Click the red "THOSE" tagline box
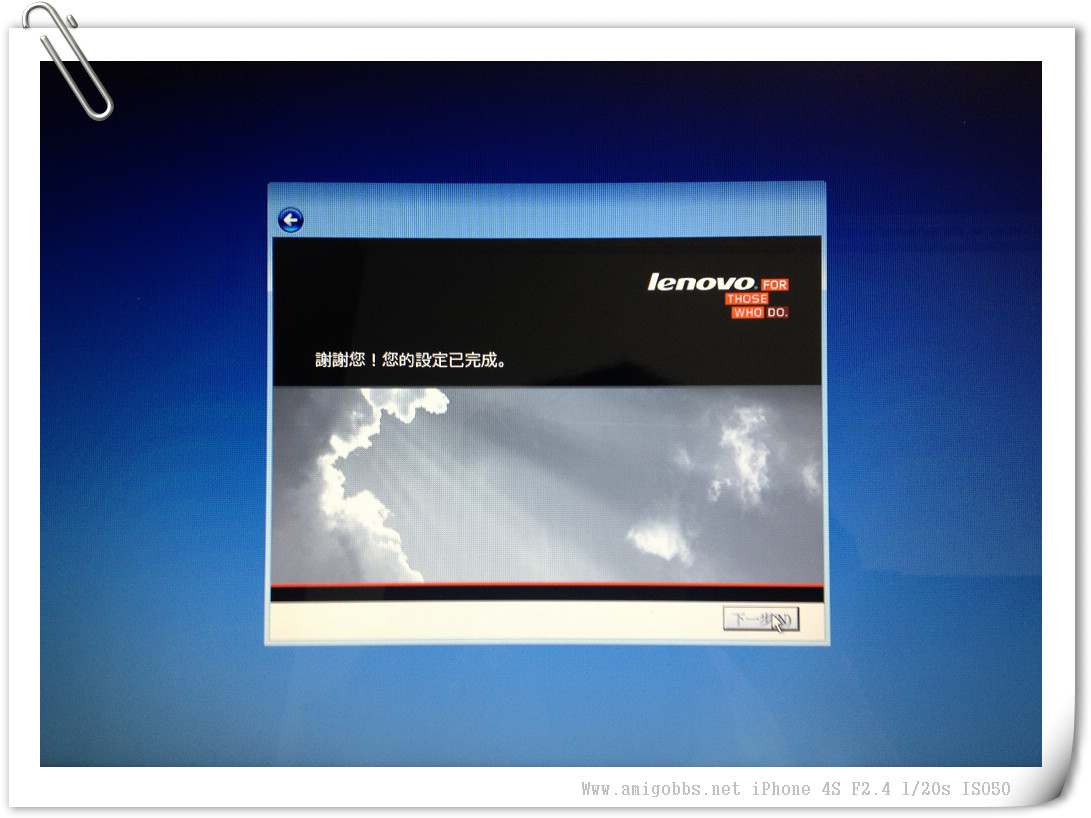1091x818 pixels. [747, 299]
